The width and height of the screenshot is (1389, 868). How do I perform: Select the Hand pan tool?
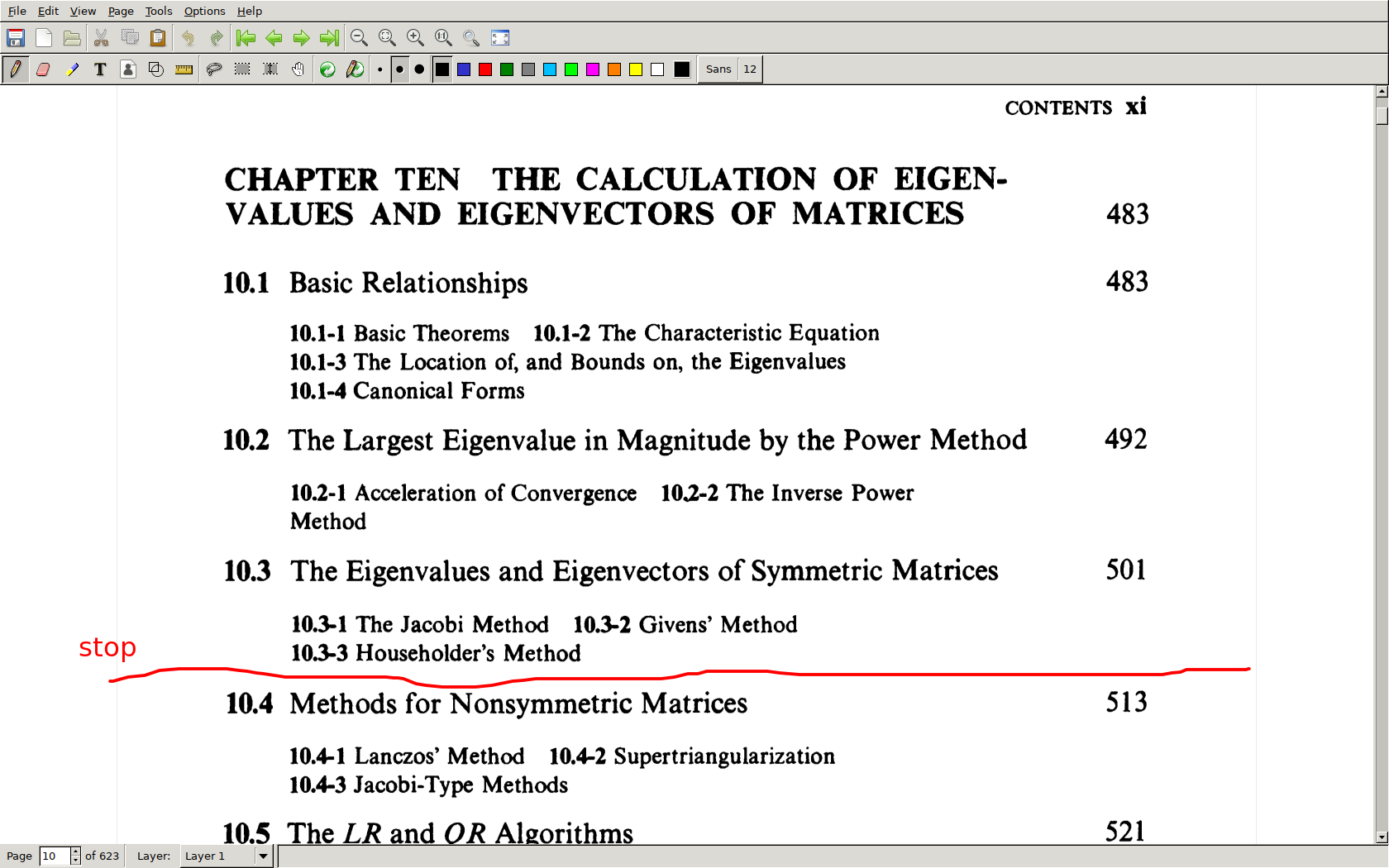click(298, 69)
